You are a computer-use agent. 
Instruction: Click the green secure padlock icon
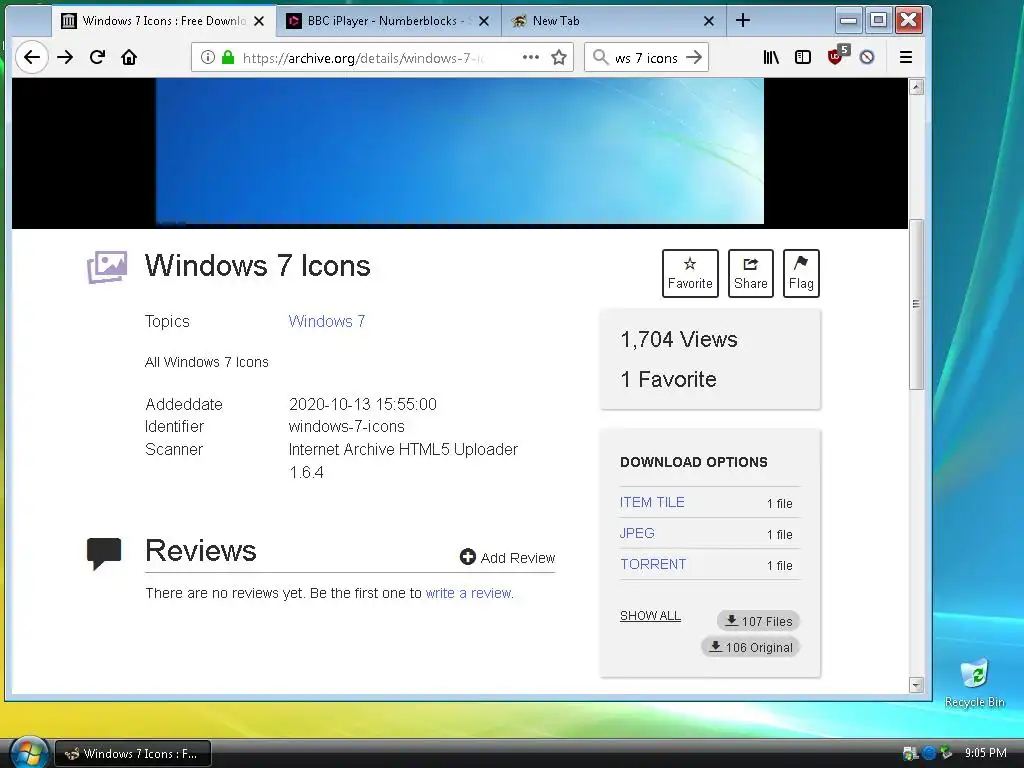(228, 57)
